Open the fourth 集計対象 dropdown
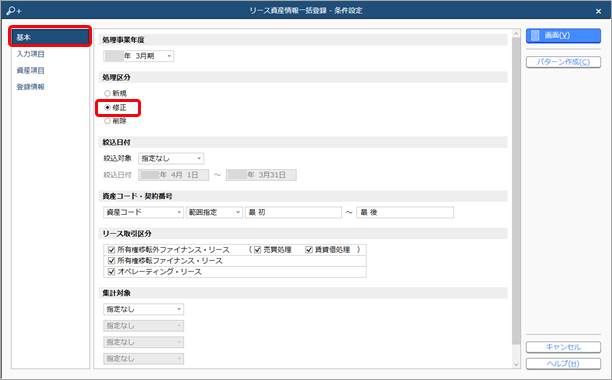The width and height of the screenshot is (612, 380). pos(143,359)
